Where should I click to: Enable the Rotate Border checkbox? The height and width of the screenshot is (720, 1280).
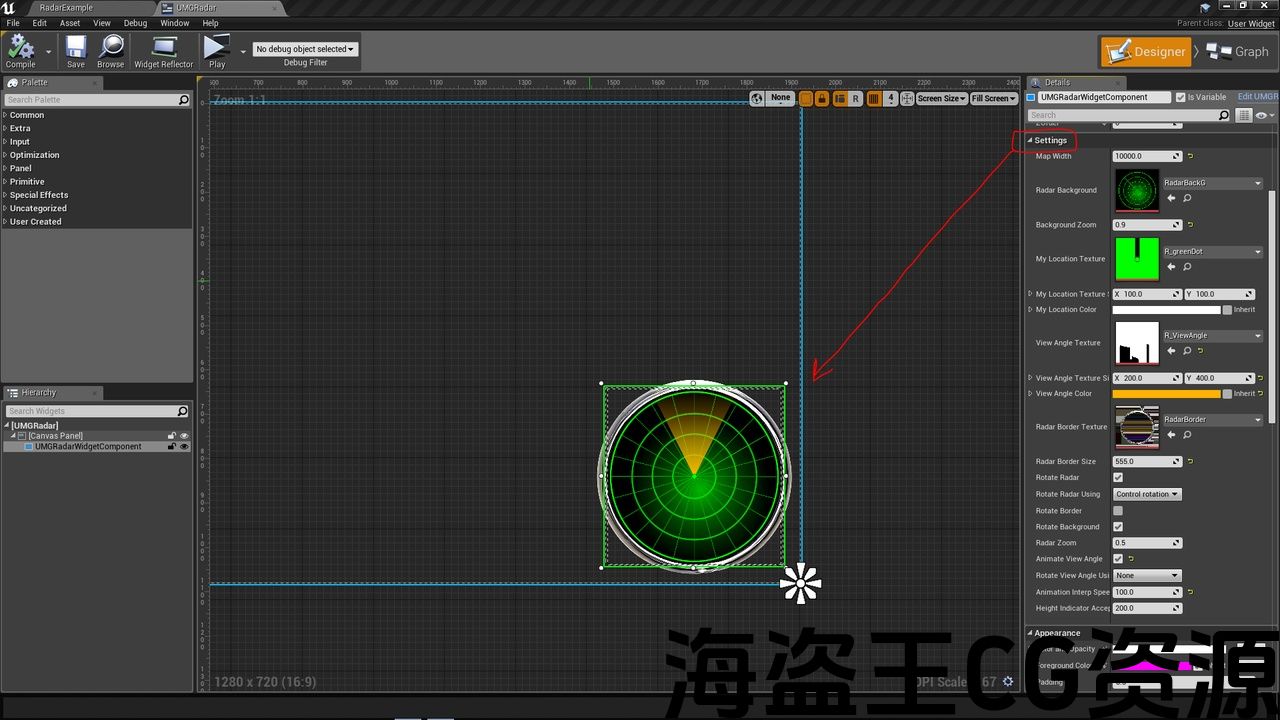point(1118,511)
